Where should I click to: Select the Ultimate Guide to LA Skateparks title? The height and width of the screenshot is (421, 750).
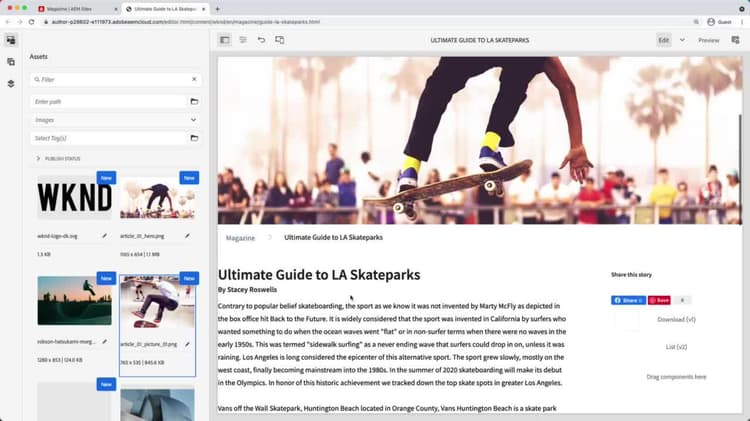click(319, 275)
